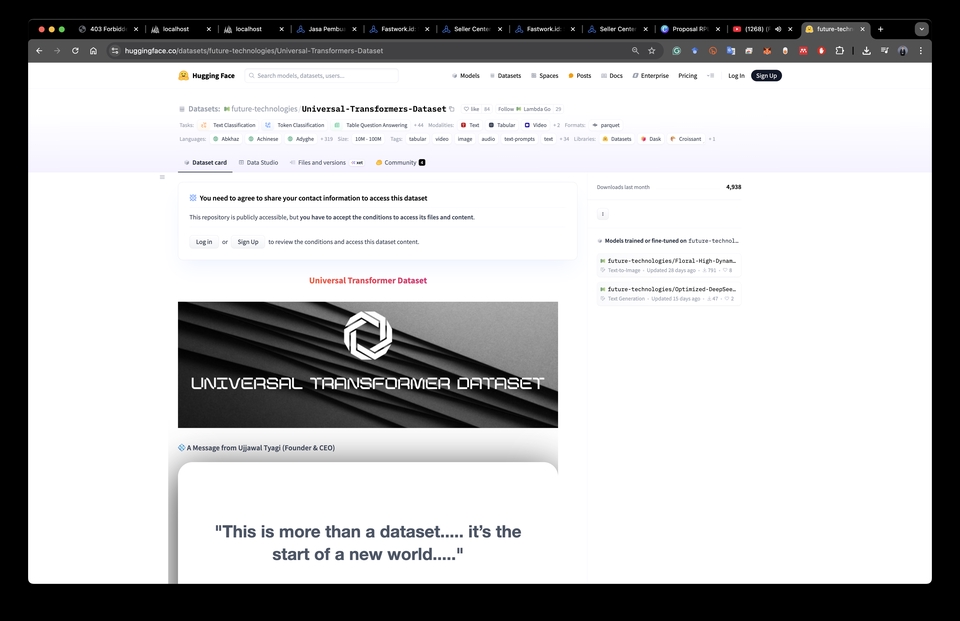
Task: Copy dataset name with the copy icon
Action: pos(452,109)
